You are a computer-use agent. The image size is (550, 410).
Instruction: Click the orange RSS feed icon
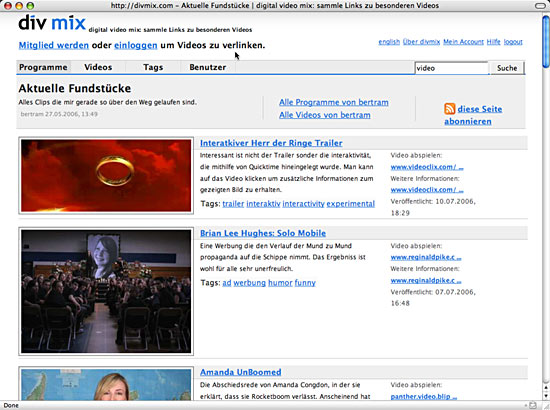[449, 109]
